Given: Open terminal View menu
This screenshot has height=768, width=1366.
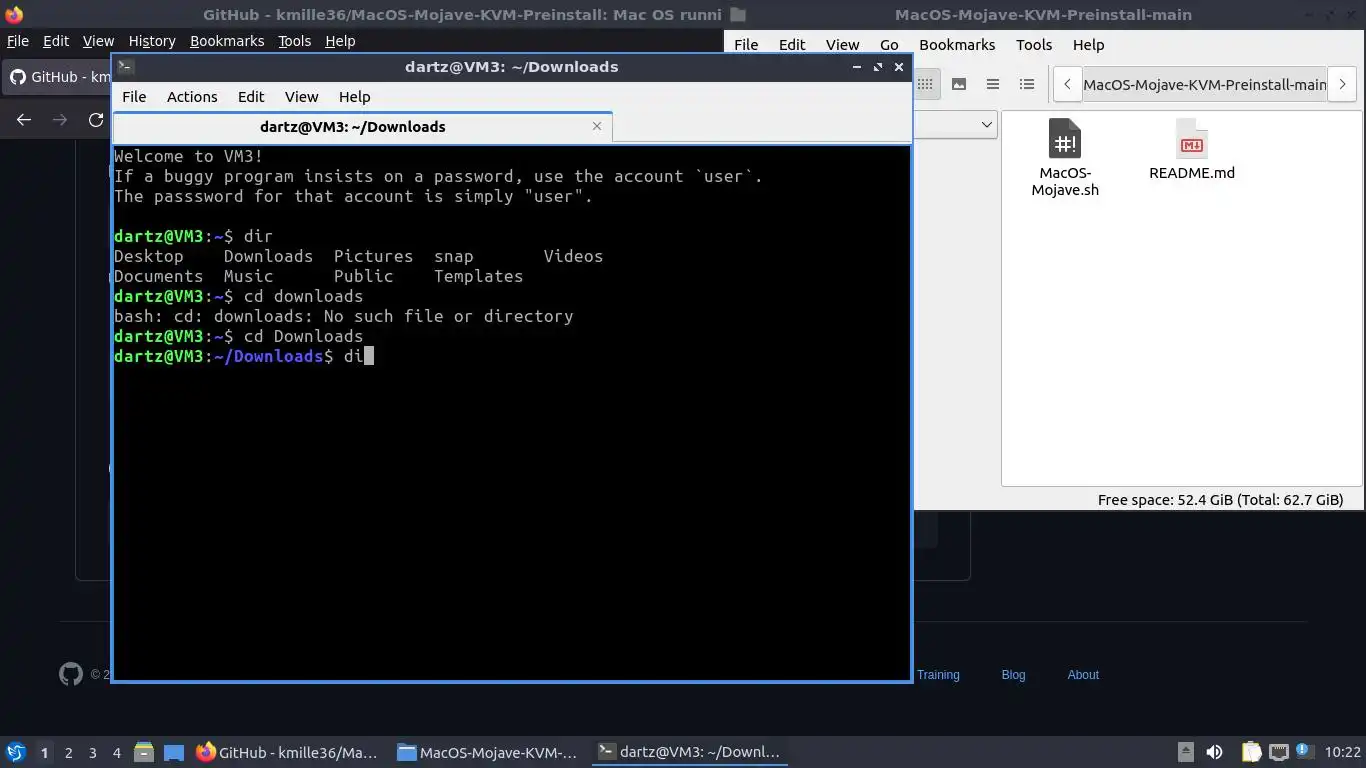Looking at the screenshot, I should coord(301,97).
